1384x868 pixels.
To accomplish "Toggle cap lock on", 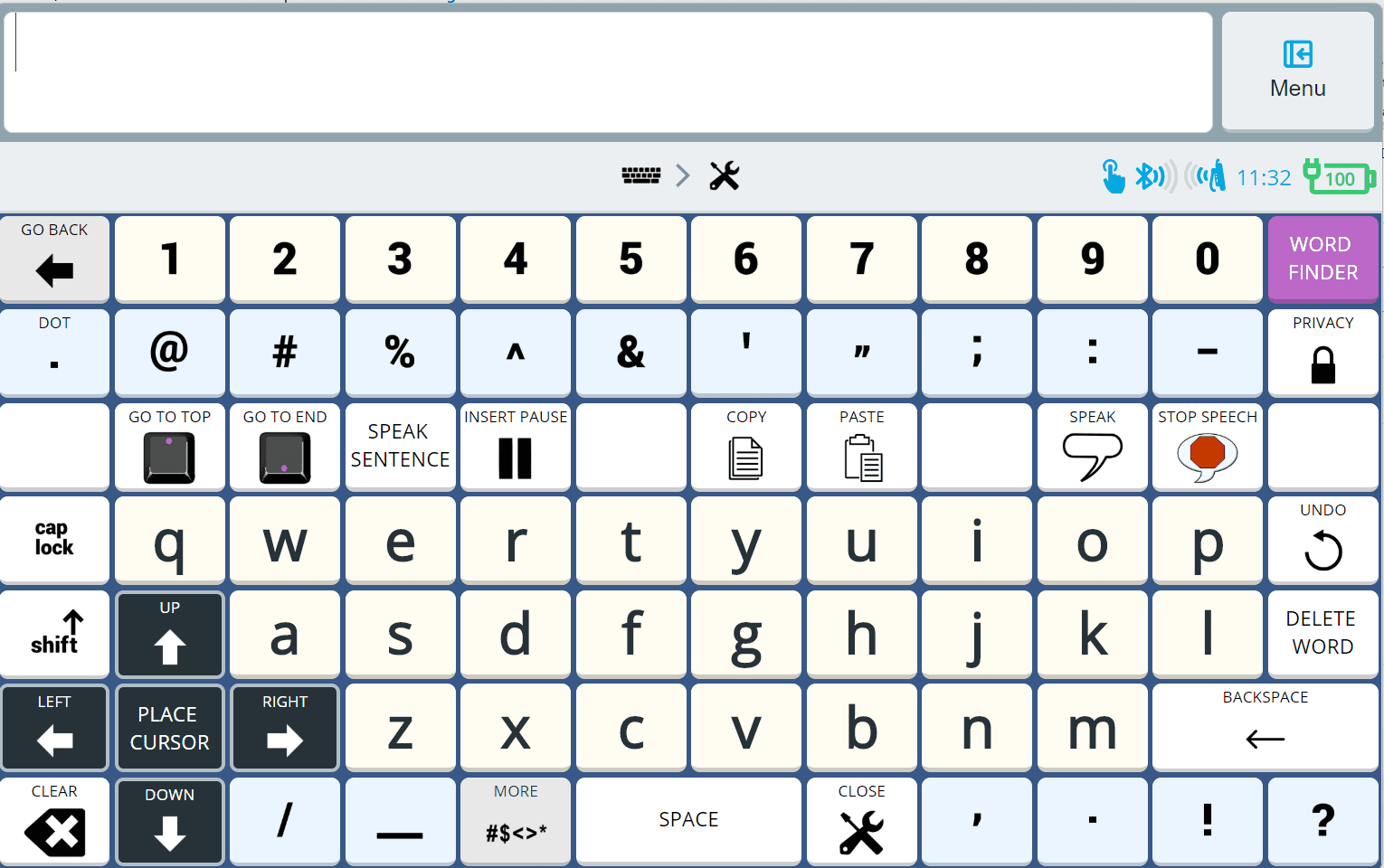I will (54, 540).
